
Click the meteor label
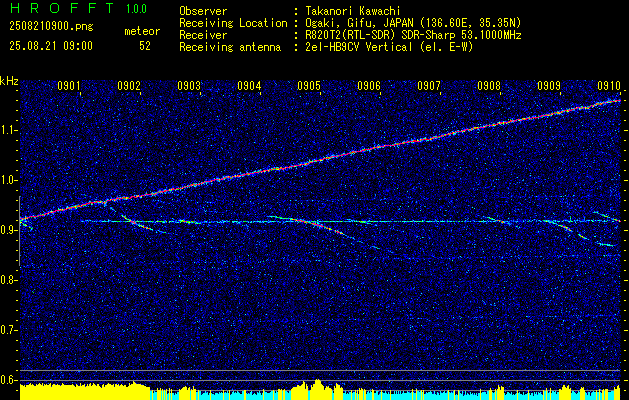click(x=142, y=32)
